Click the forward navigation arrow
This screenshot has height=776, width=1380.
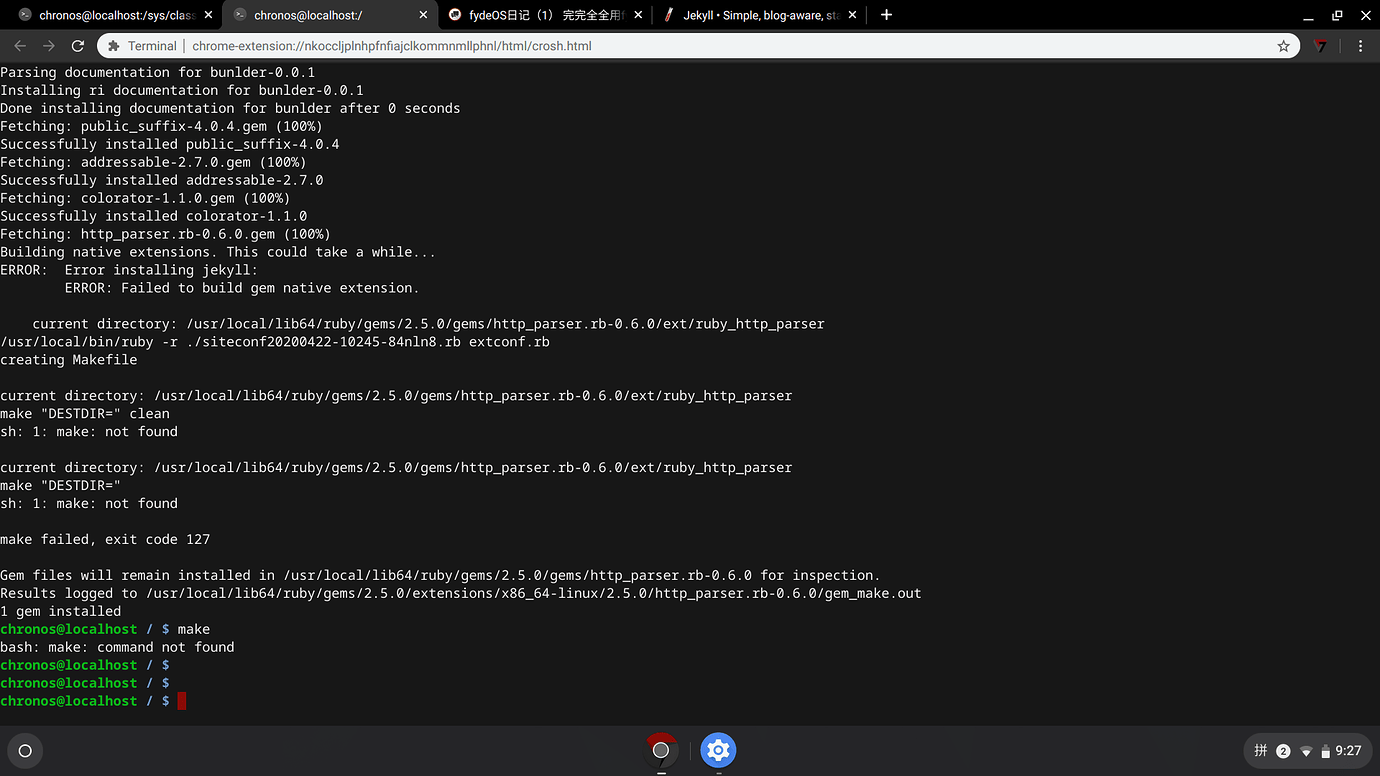(x=48, y=45)
